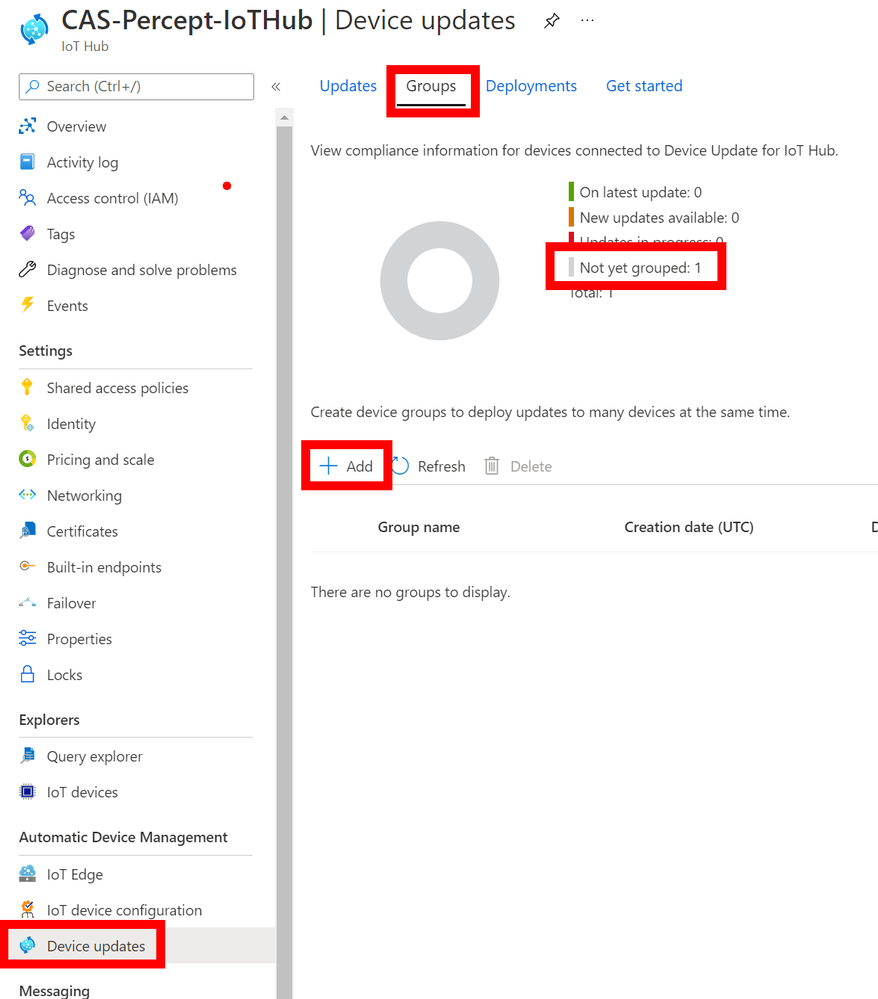878x999 pixels.
Task: Collapse the sidebar with double chevron
Action: click(276, 87)
